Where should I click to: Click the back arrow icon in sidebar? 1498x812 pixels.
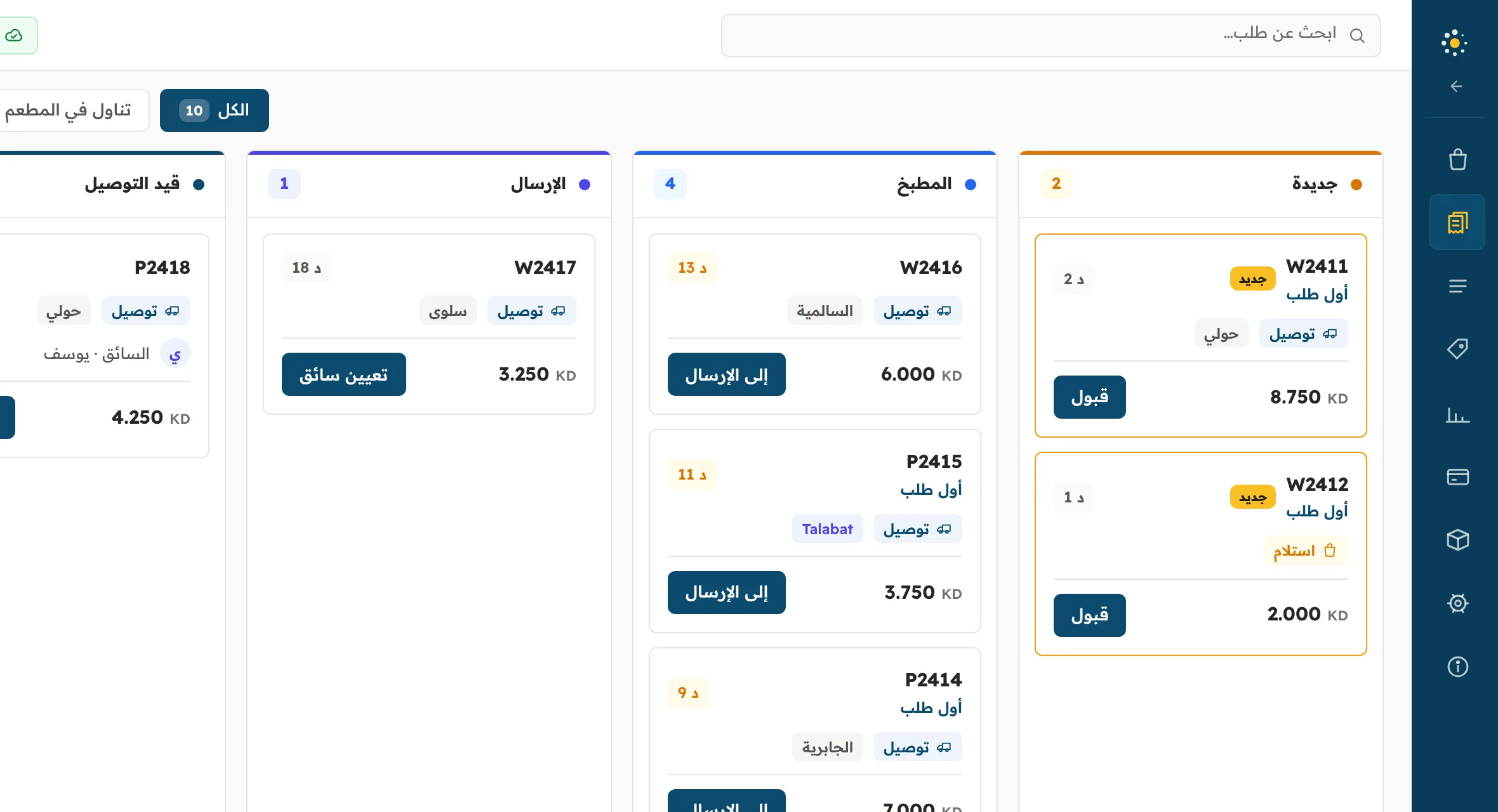[1457, 86]
